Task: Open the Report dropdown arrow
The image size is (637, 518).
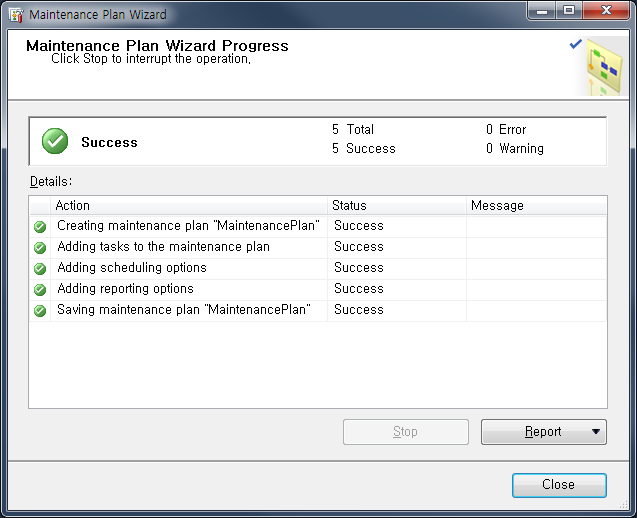Action: point(596,431)
